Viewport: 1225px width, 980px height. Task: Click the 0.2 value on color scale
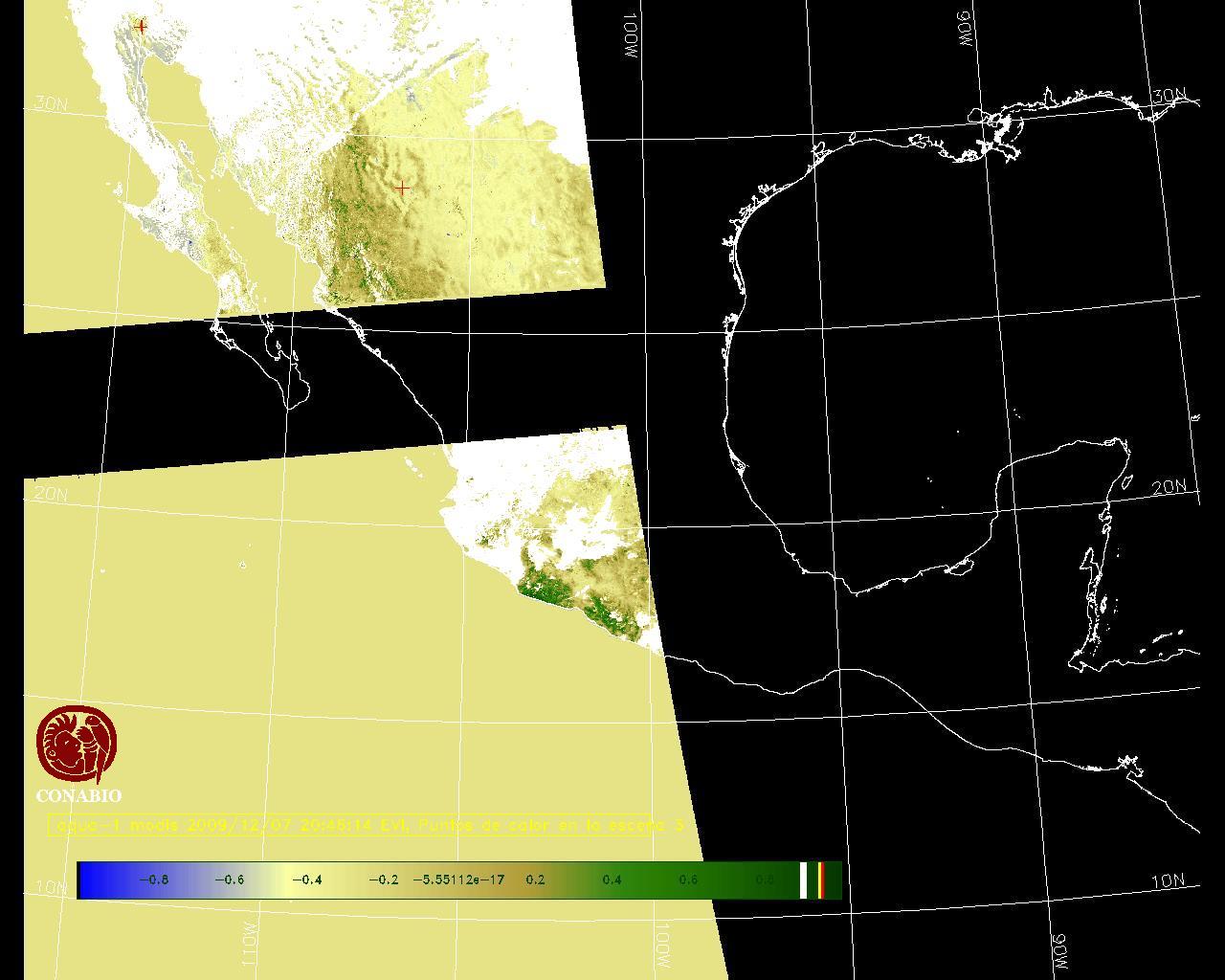coord(536,880)
